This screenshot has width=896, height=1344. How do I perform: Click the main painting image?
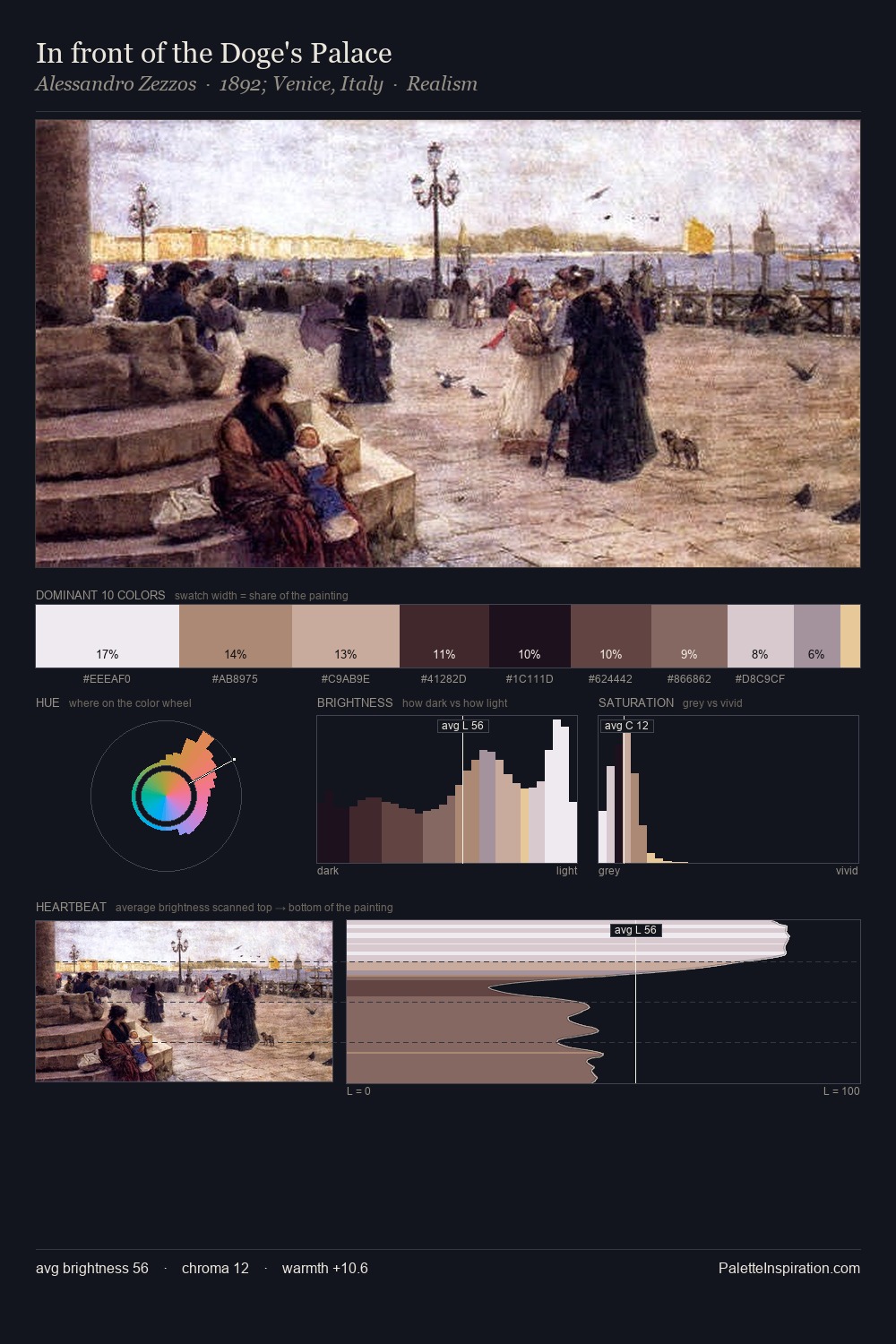tap(448, 344)
